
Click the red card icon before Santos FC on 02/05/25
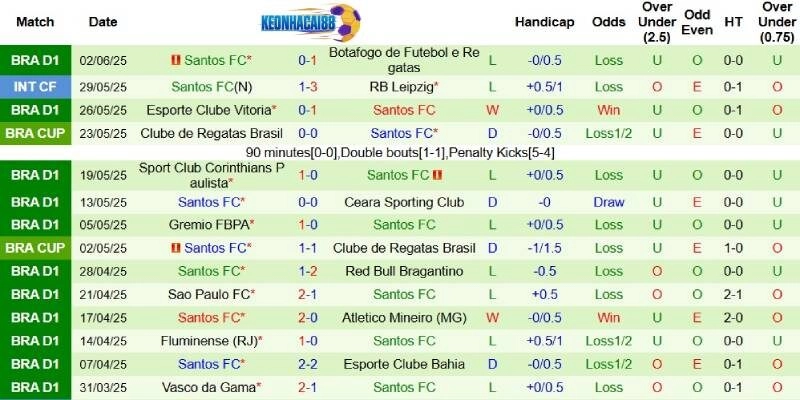176,248
